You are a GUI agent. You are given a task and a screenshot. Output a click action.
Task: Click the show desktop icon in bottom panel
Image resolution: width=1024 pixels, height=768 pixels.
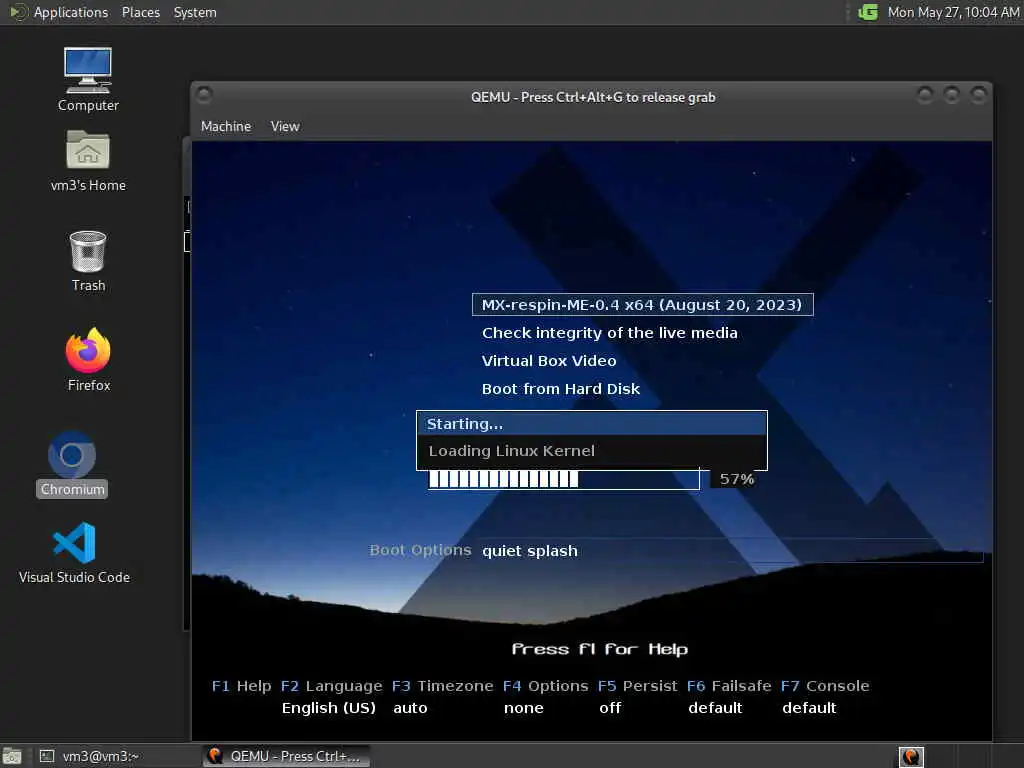click(12, 756)
